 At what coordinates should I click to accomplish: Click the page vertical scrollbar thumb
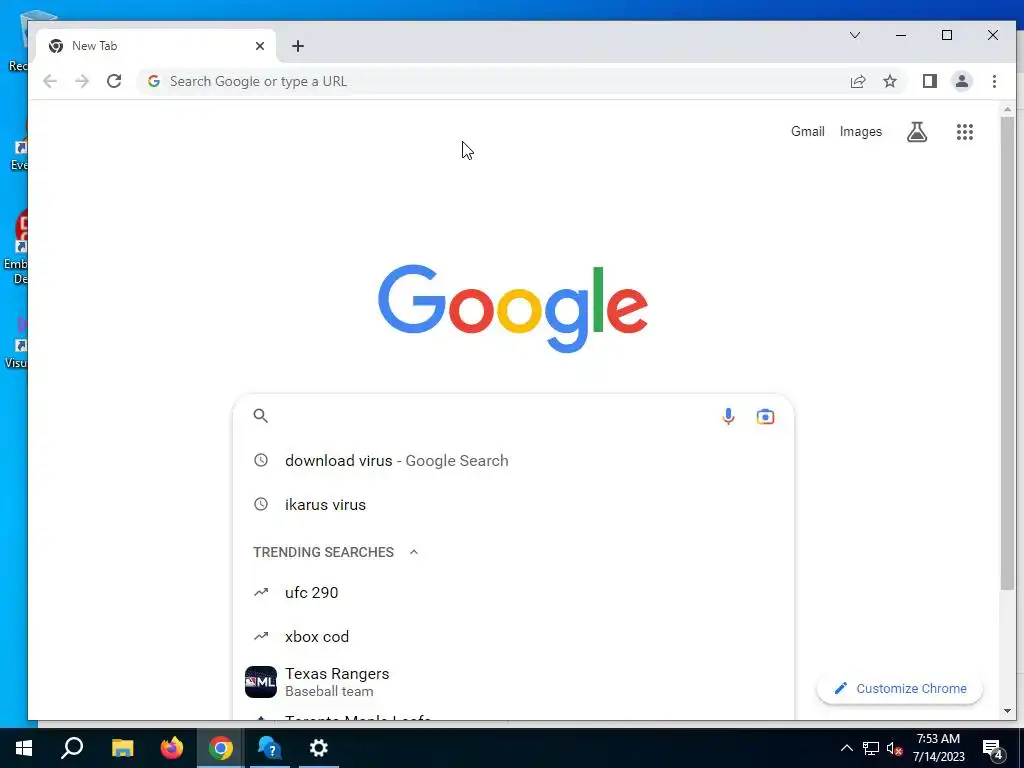(x=1007, y=353)
